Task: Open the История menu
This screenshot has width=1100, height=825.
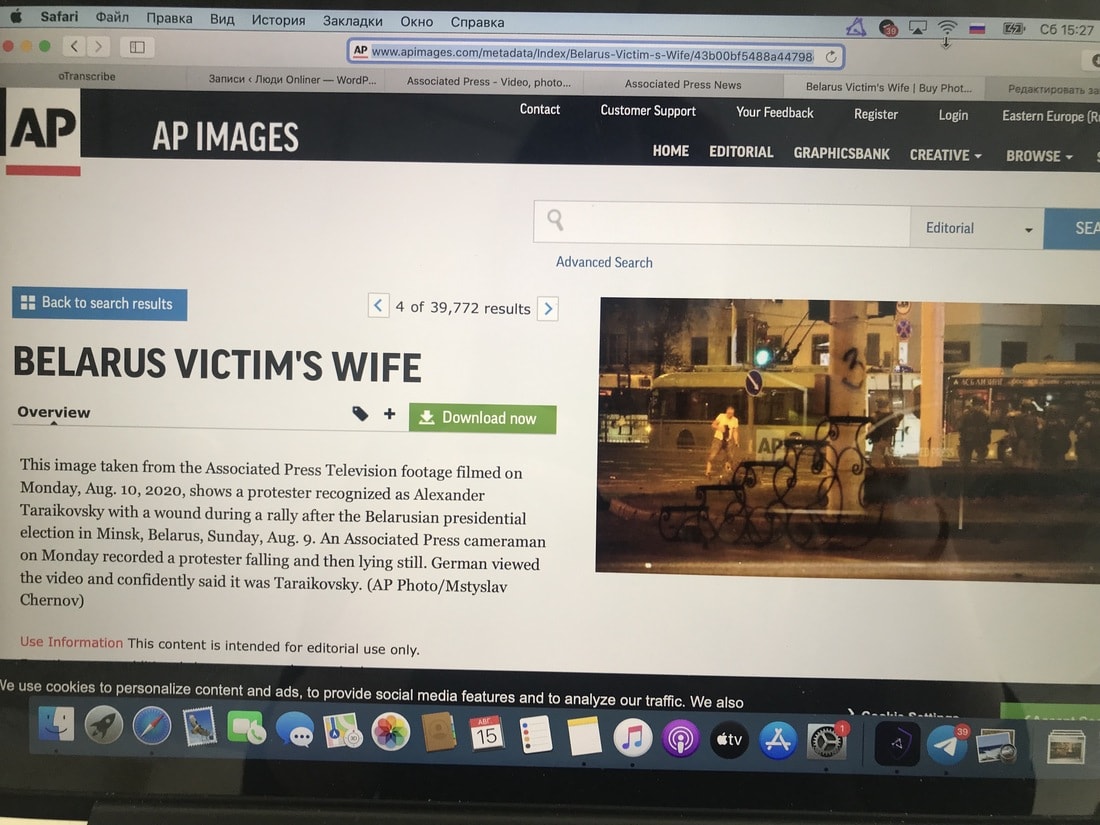Action: 279,20
